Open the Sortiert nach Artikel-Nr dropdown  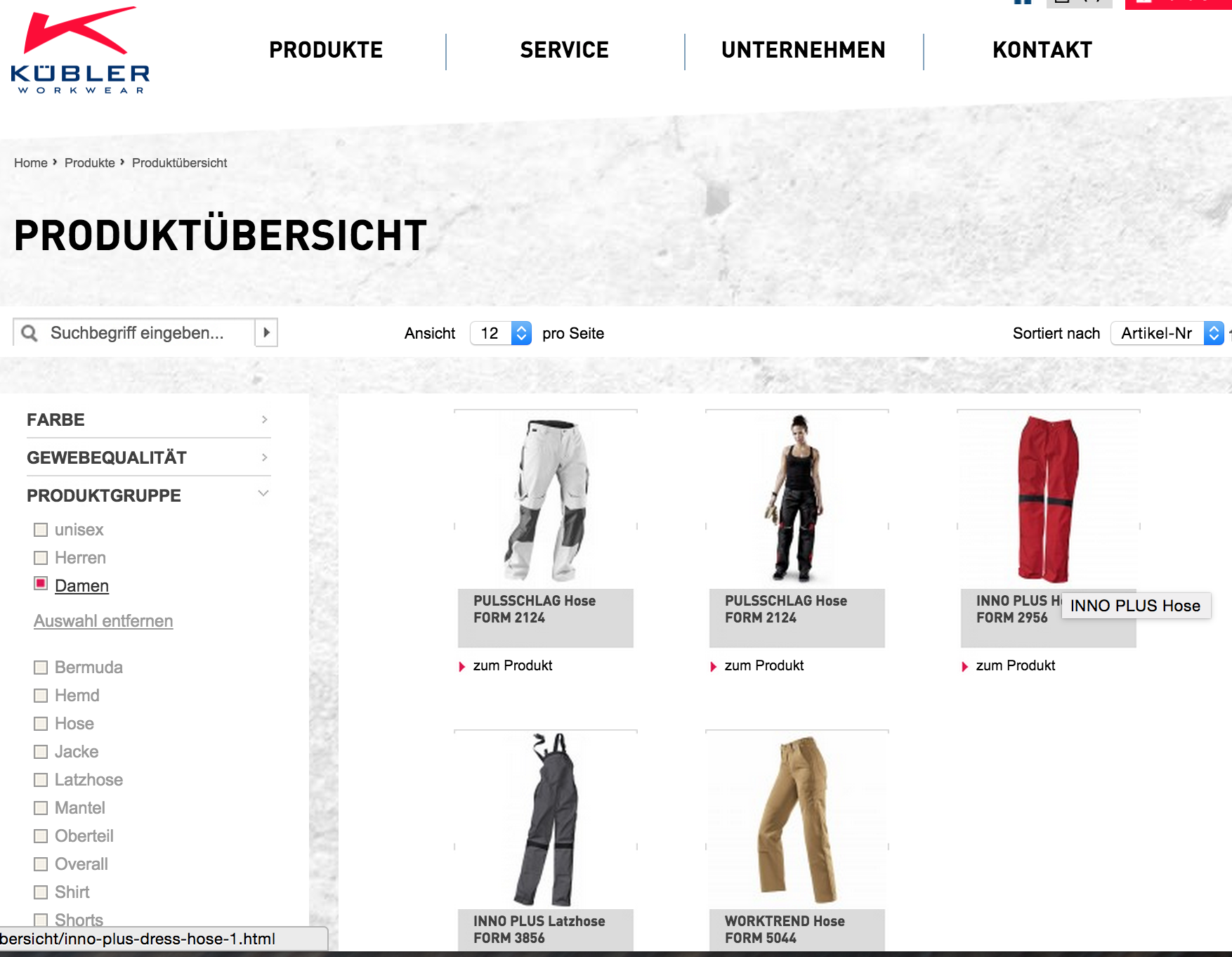pyautogui.click(x=1167, y=333)
